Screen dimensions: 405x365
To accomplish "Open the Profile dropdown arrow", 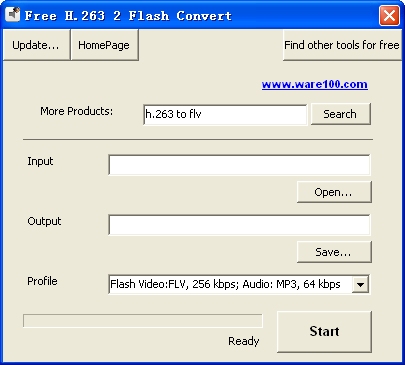I will click(360, 284).
